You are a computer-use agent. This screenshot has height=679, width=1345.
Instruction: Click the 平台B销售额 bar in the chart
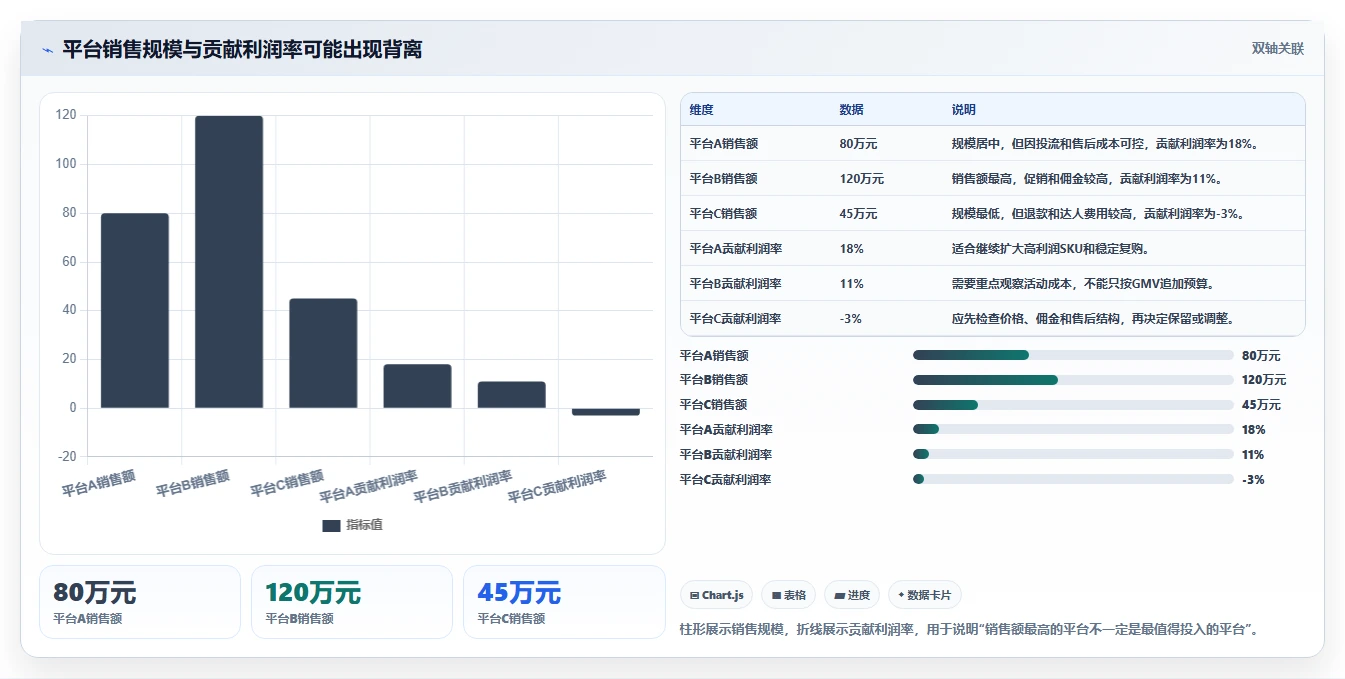(x=229, y=262)
